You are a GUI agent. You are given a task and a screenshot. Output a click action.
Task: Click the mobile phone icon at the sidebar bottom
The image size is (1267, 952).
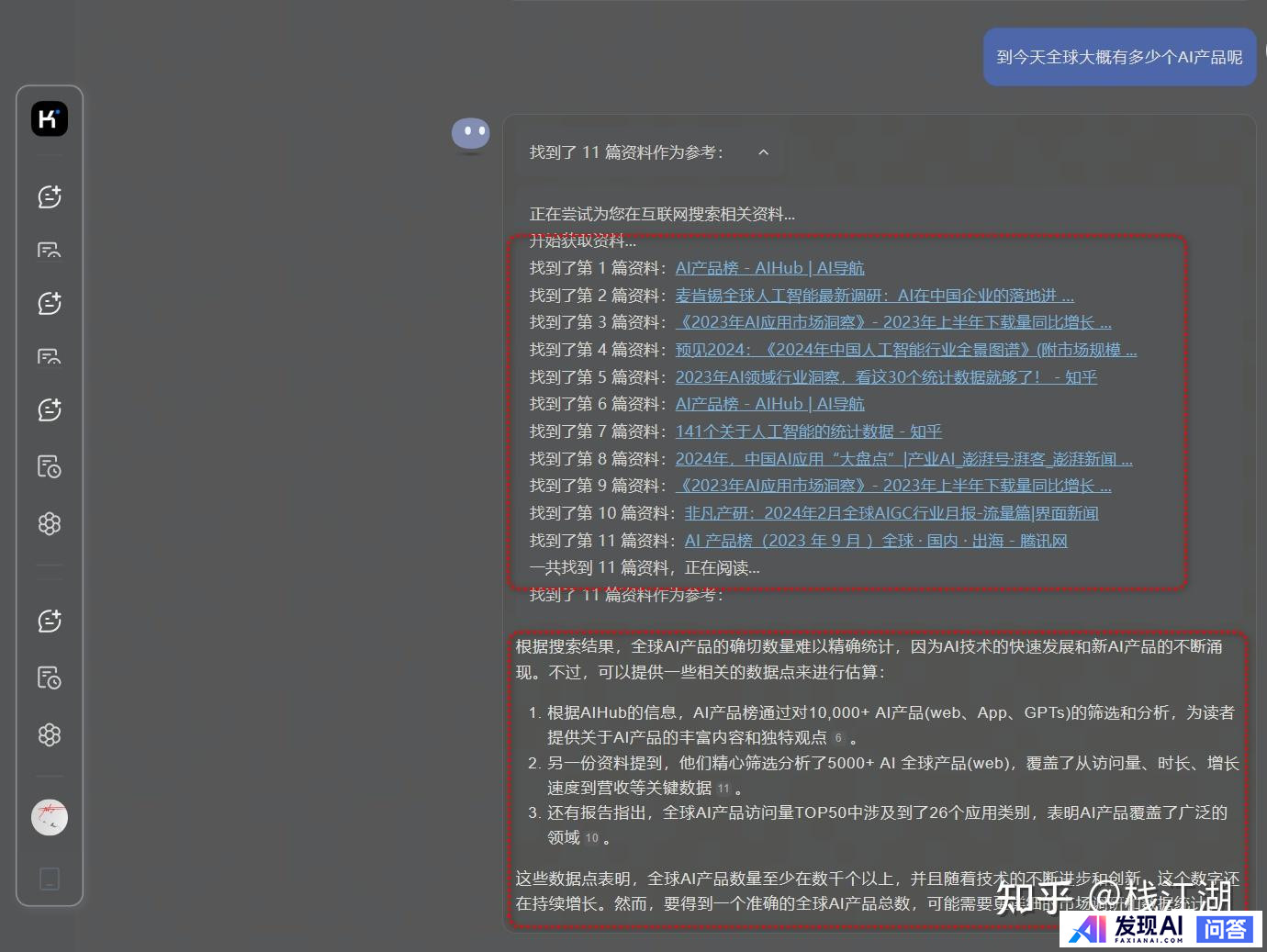coord(50,879)
